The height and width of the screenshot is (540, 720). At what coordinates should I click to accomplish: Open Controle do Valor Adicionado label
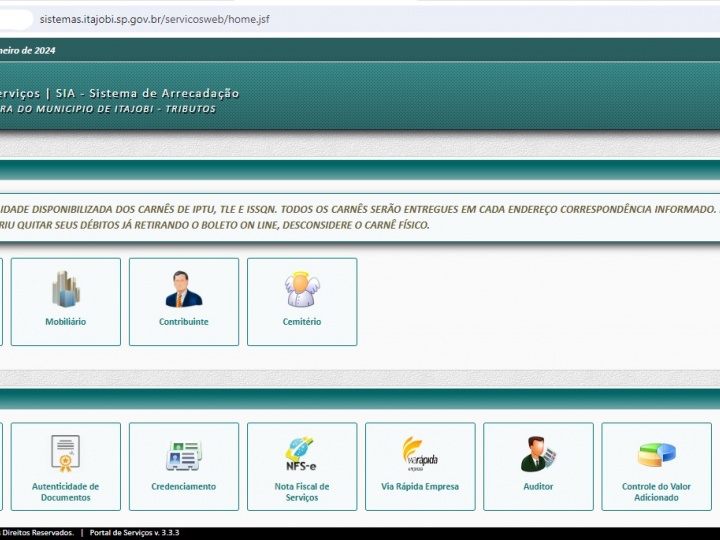656,492
